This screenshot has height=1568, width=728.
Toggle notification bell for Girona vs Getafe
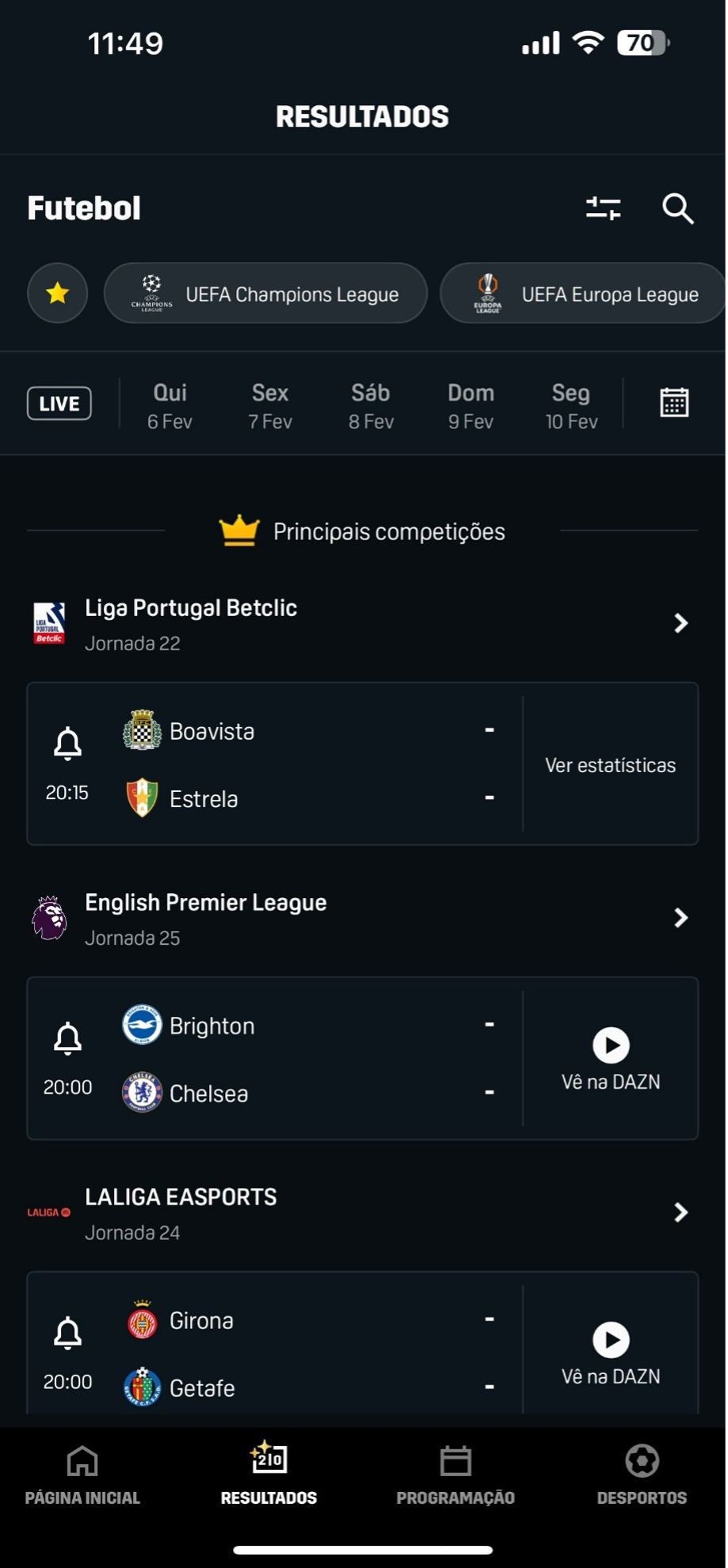coord(67,1333)
